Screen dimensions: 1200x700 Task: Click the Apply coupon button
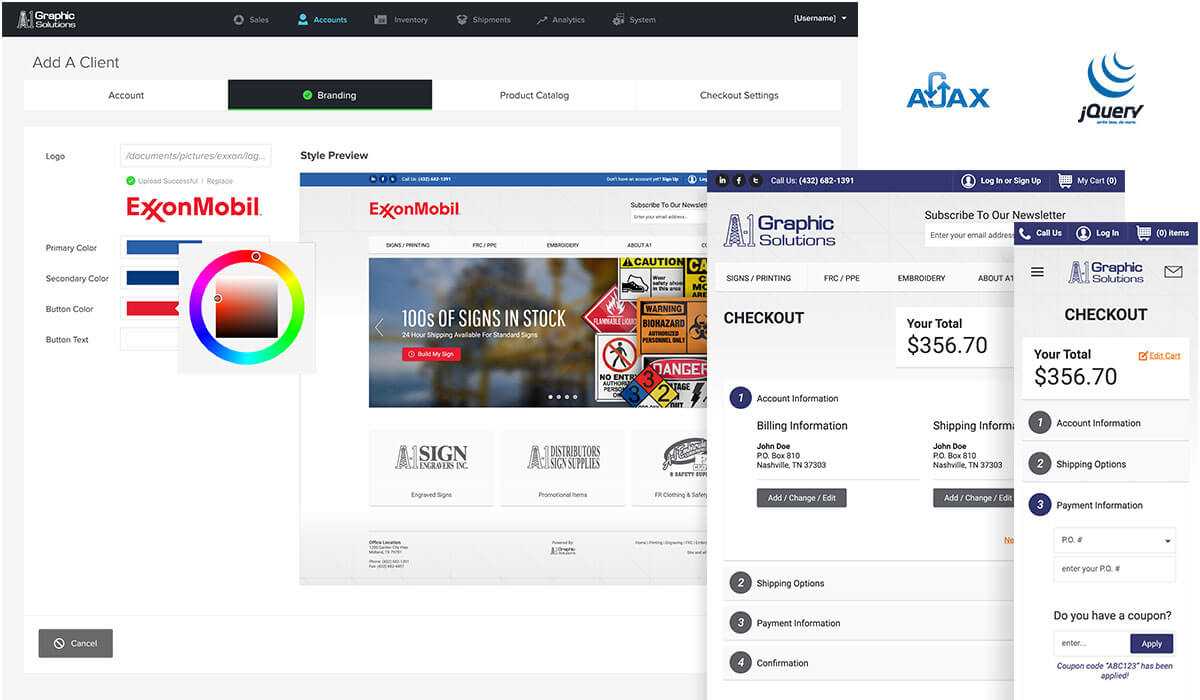(x=1152, y=644)
